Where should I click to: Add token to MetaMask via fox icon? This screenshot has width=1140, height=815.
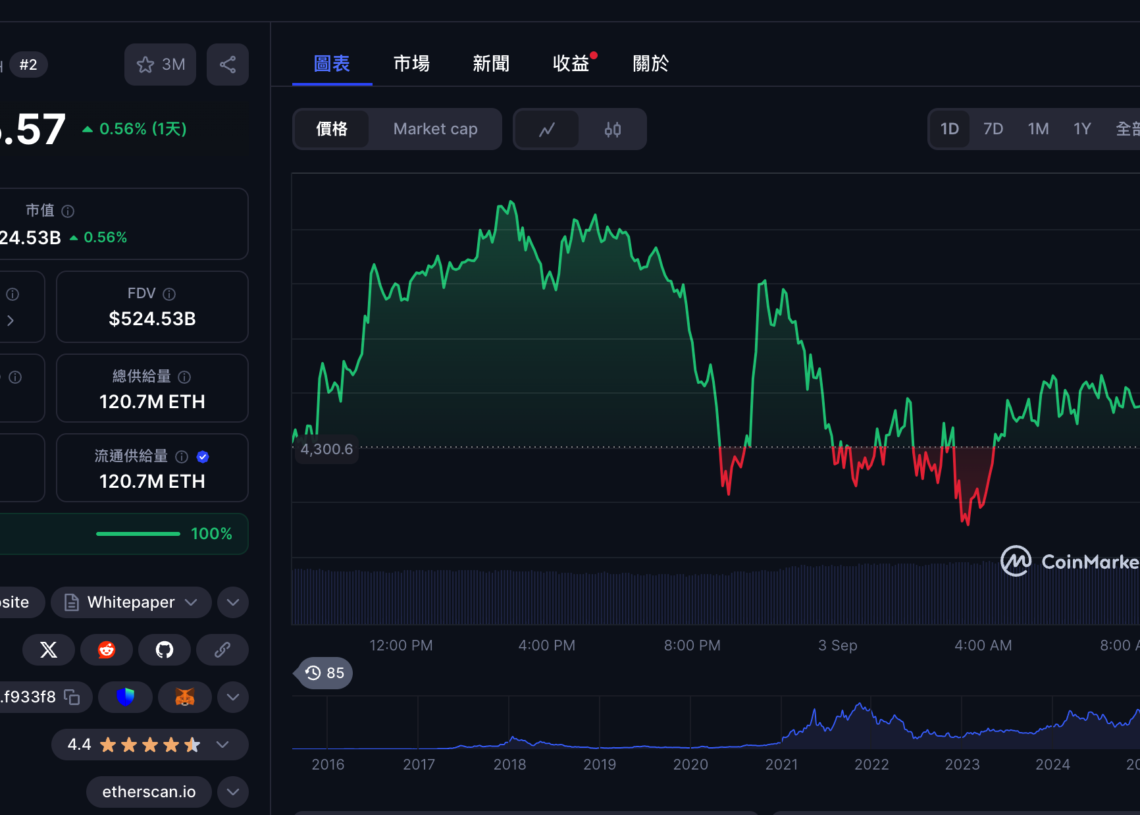click(x=183, y=697)
